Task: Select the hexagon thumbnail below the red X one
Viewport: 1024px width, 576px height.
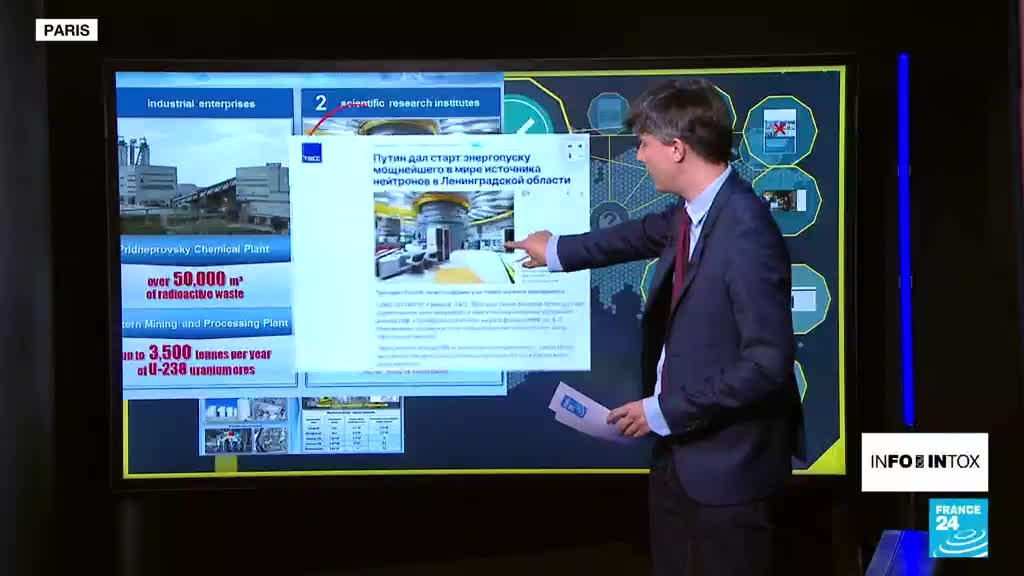Action: coord(787,200)
